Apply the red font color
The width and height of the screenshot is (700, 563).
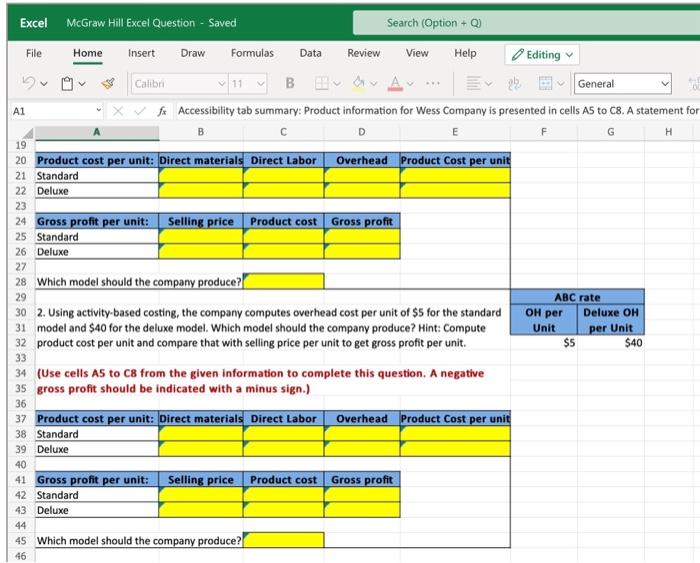[395, 83]
